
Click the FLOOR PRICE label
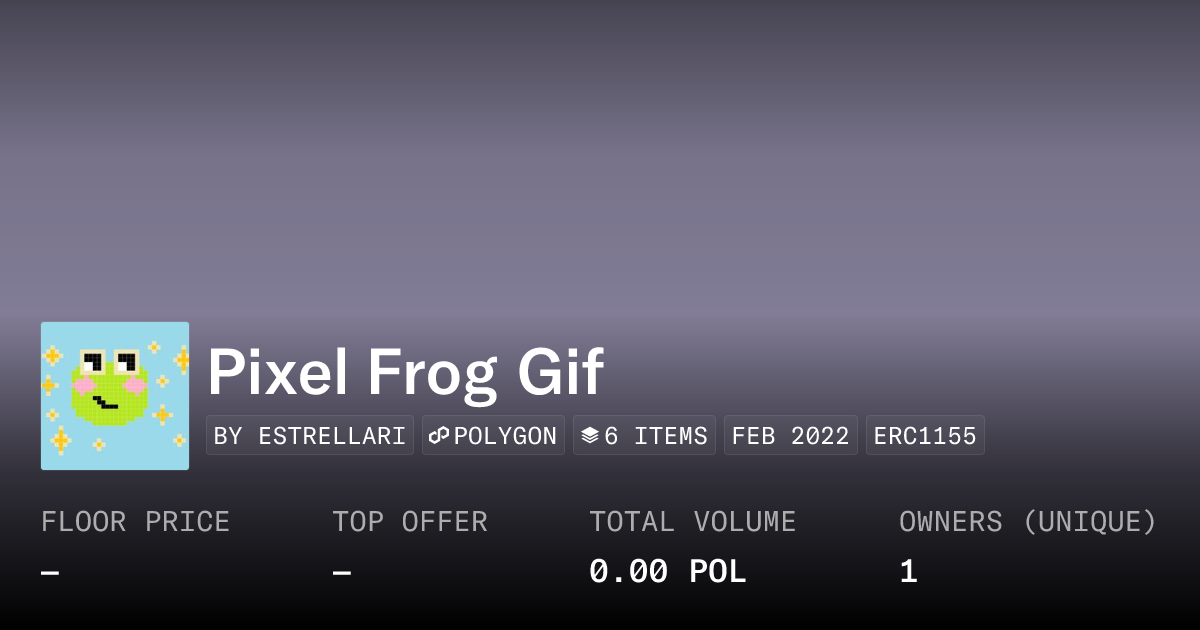pyautogui.click(x=135, y=522)
